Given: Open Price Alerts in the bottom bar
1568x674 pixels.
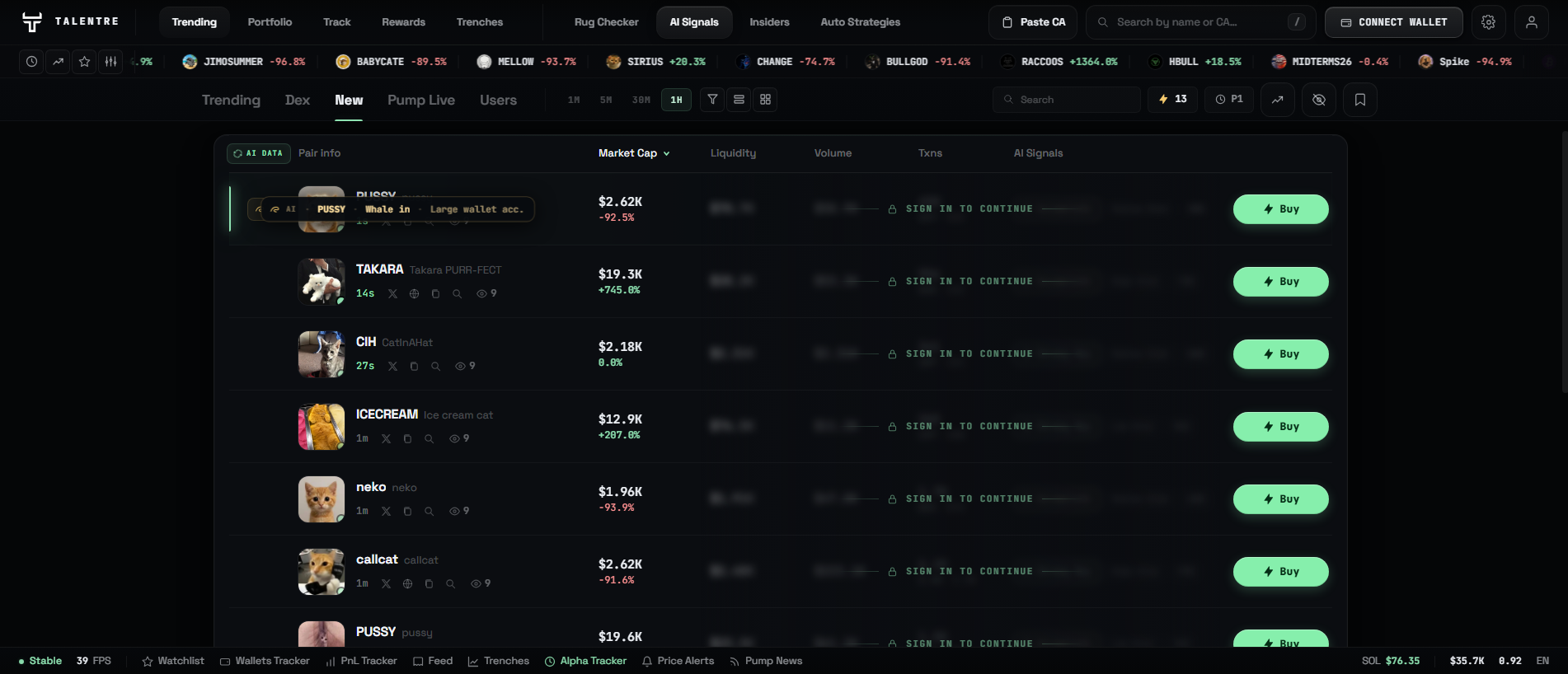Looking at the screenshot, I should click(x=678, y=661).
